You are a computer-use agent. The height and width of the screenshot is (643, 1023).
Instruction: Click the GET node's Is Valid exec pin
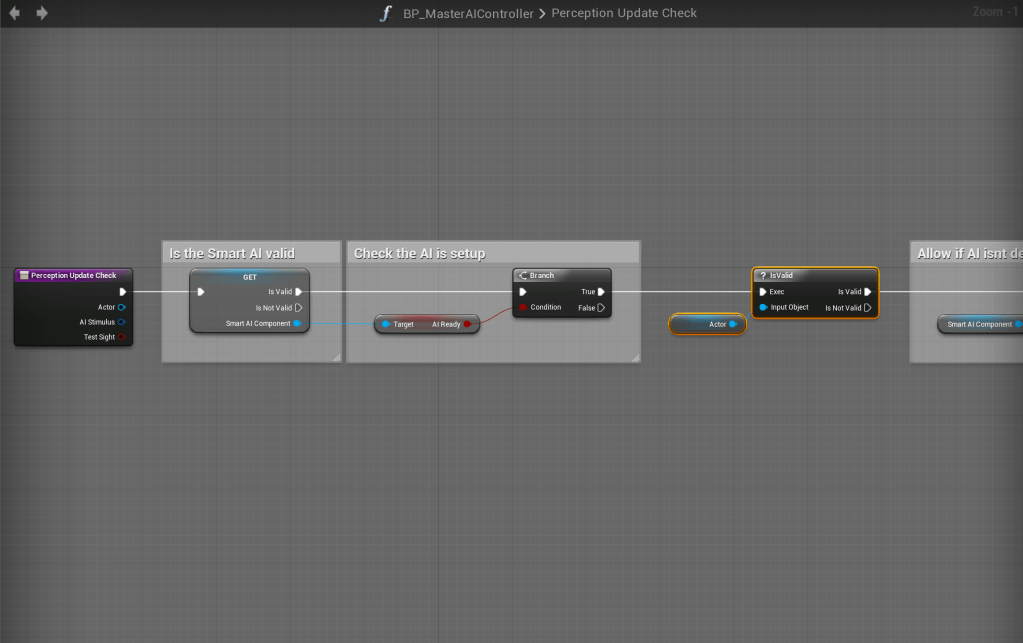click(299, 292)
